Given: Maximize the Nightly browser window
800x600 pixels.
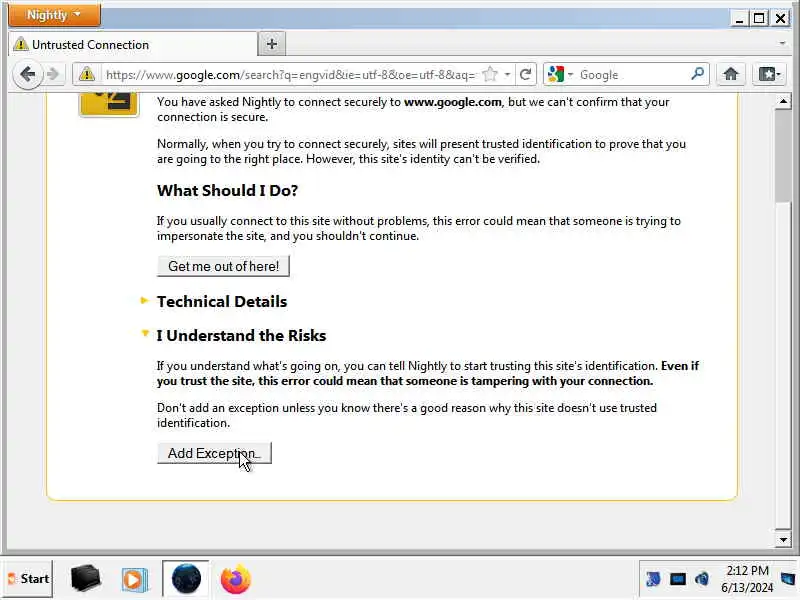Looking at the screenshot, I should 759,19.
